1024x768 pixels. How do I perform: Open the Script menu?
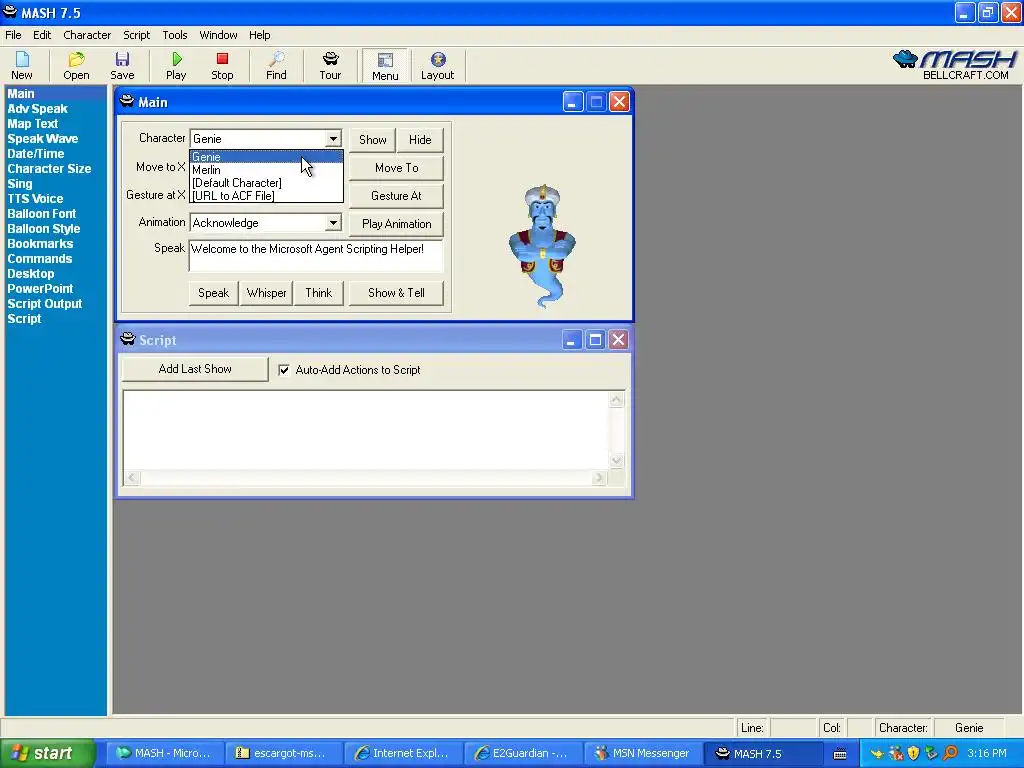click(136, 35)
